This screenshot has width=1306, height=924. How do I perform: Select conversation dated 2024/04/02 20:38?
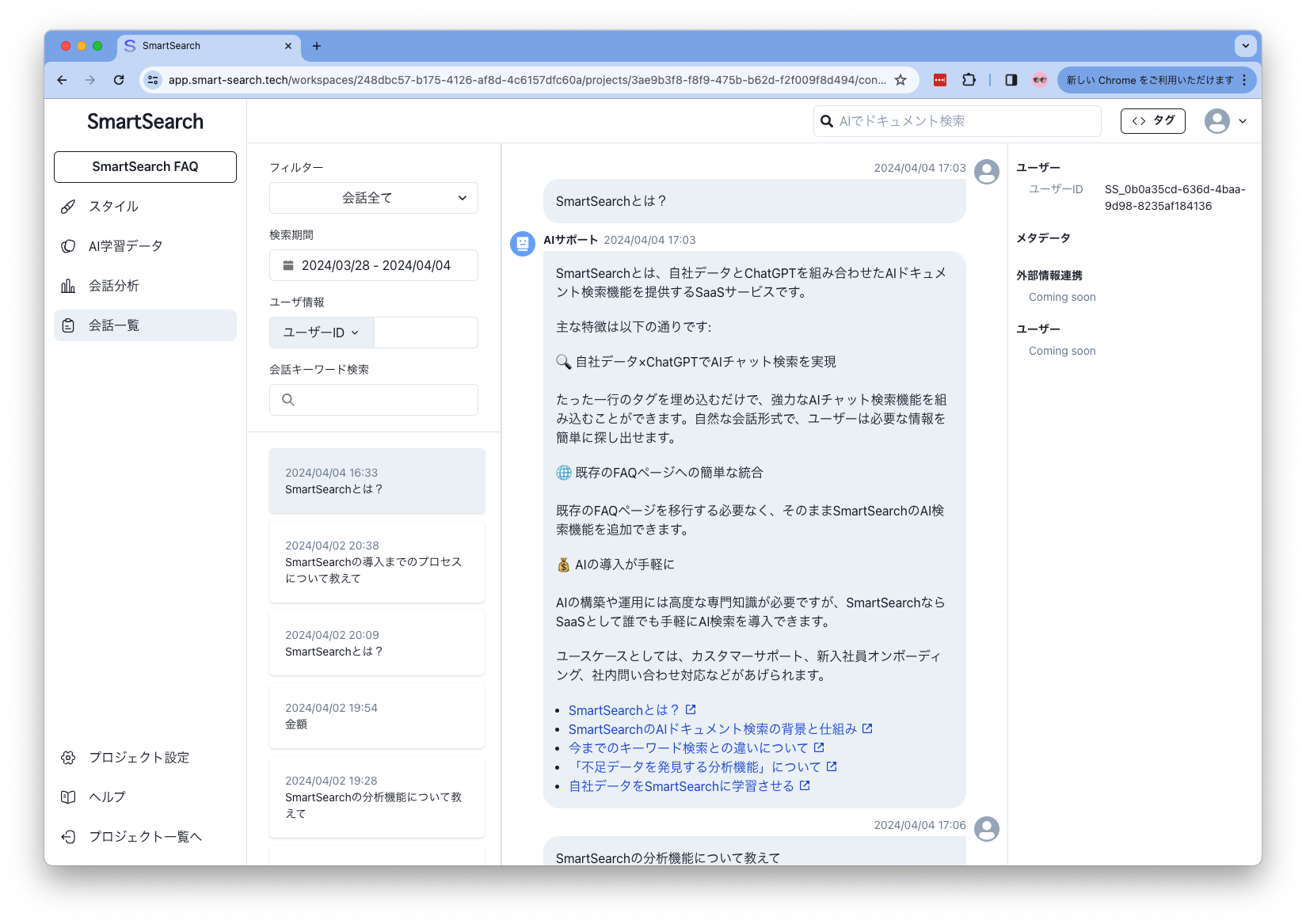(x=377, y=562)
